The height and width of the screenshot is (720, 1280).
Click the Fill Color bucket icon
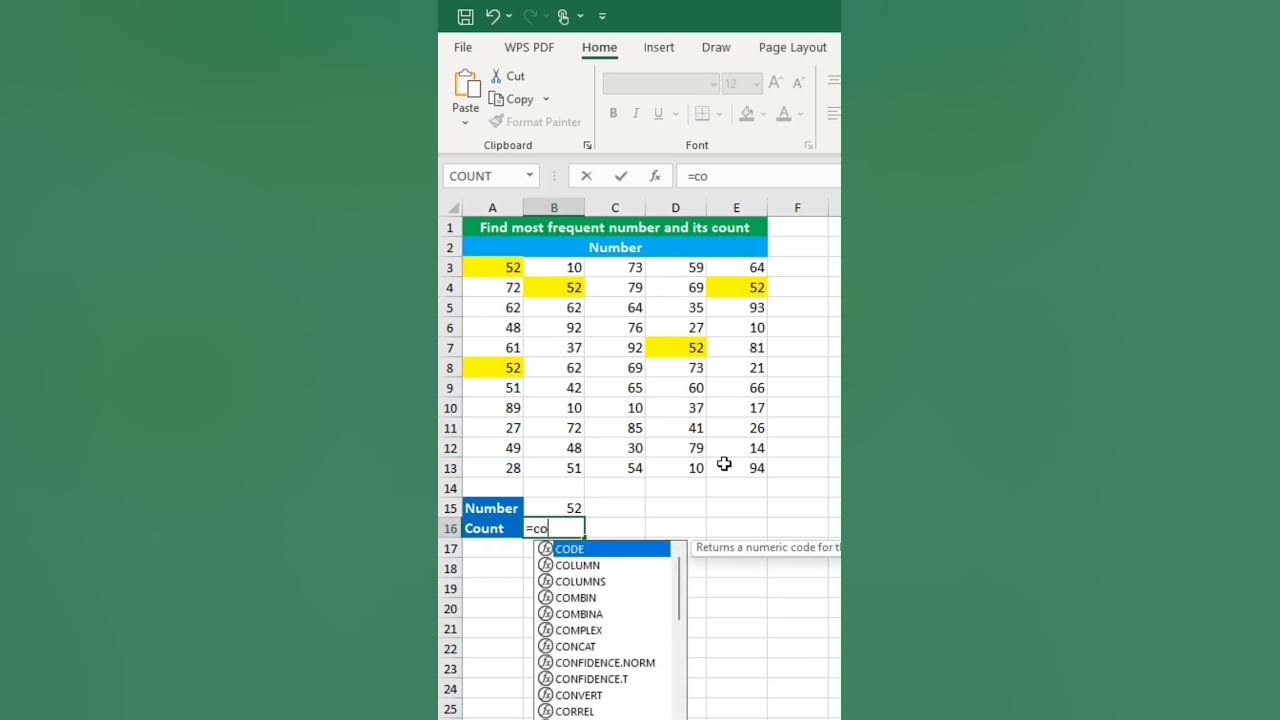[x=746, y=113]
